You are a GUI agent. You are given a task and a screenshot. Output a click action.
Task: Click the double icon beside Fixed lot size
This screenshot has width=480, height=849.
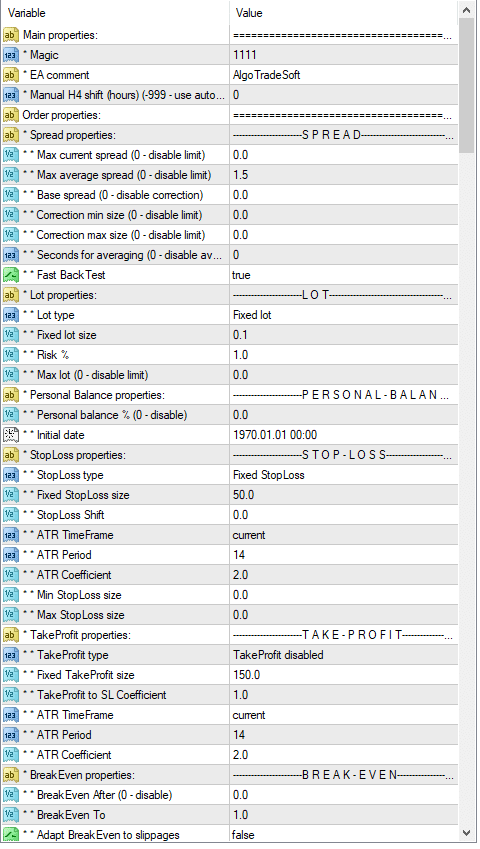[11, 335]
